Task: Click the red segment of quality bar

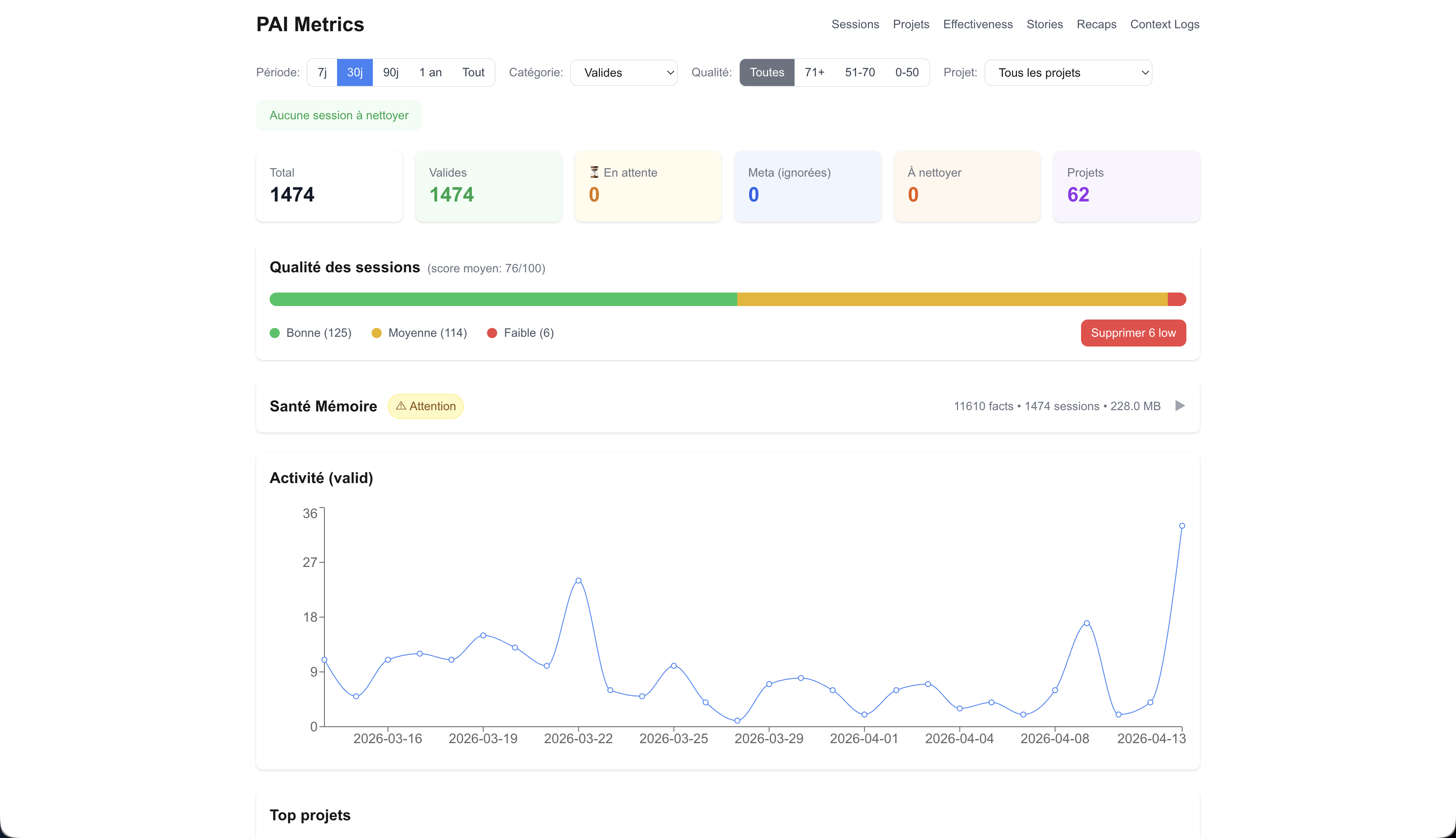Action: point(1177,299)
